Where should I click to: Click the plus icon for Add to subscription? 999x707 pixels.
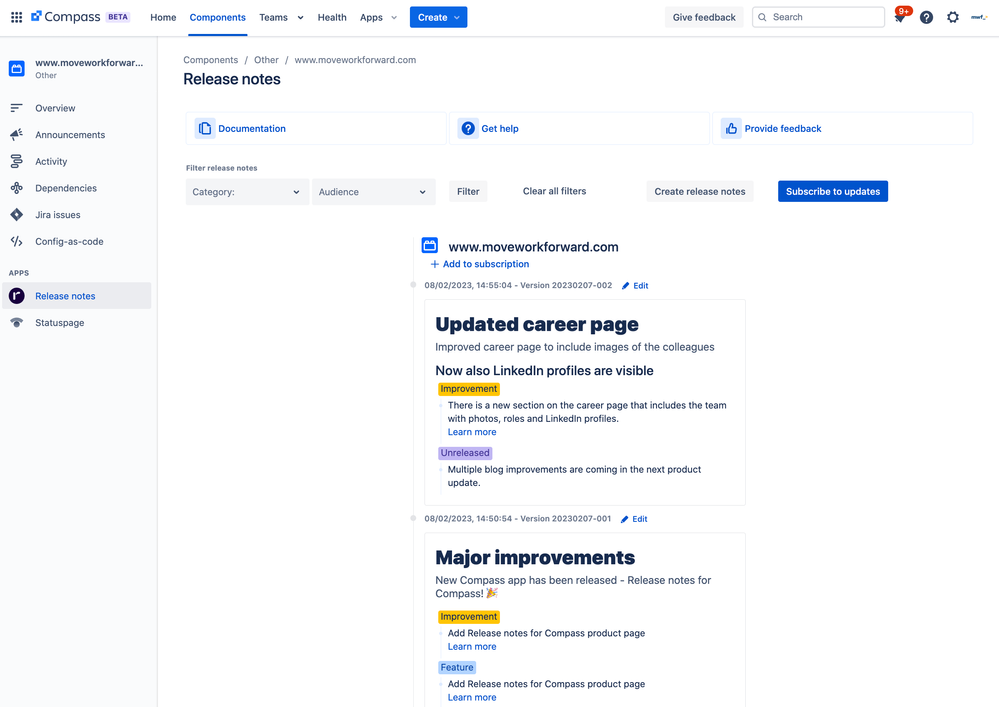pos(435,264)
